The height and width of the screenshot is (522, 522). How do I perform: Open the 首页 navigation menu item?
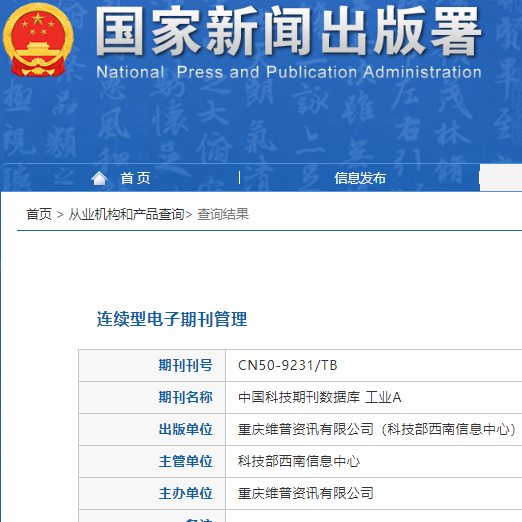point(135,178)
